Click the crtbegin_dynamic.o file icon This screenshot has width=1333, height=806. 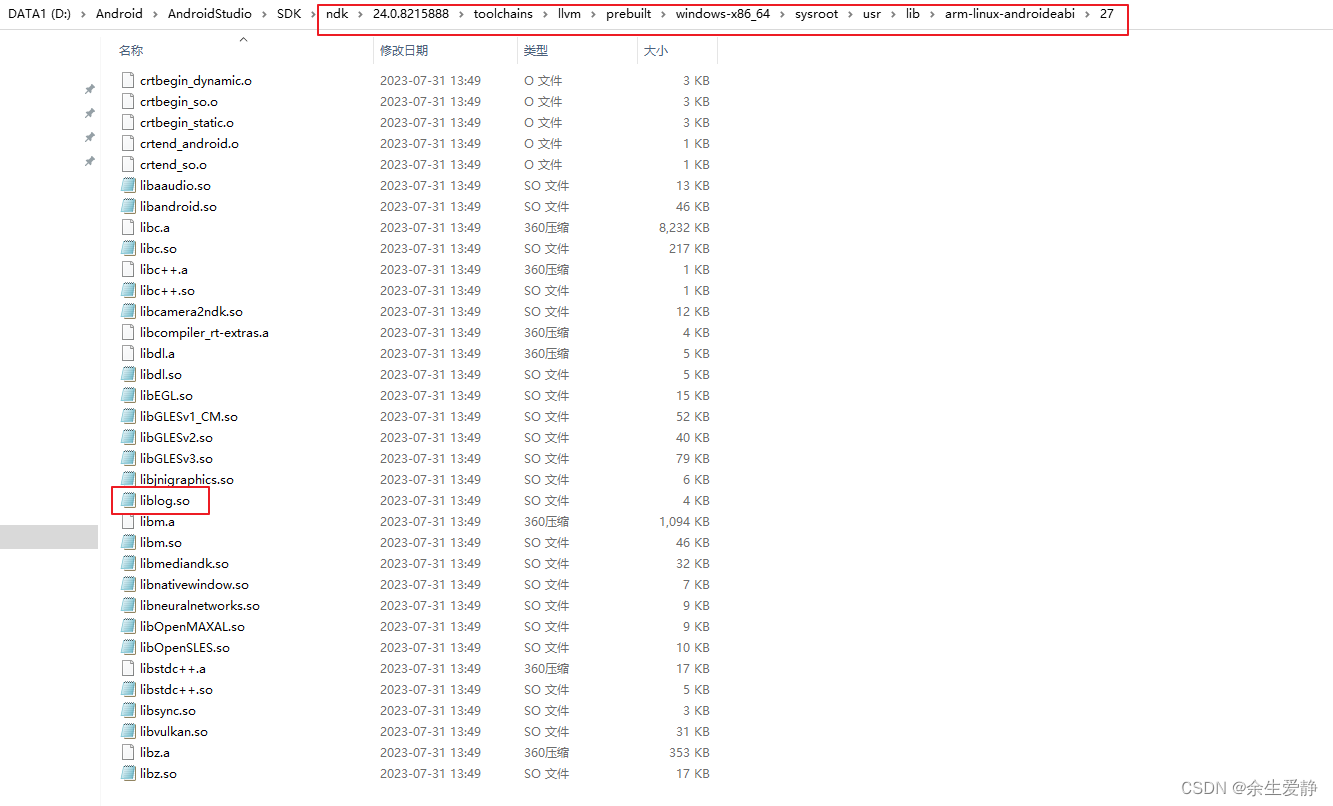(x=127, y=80)
